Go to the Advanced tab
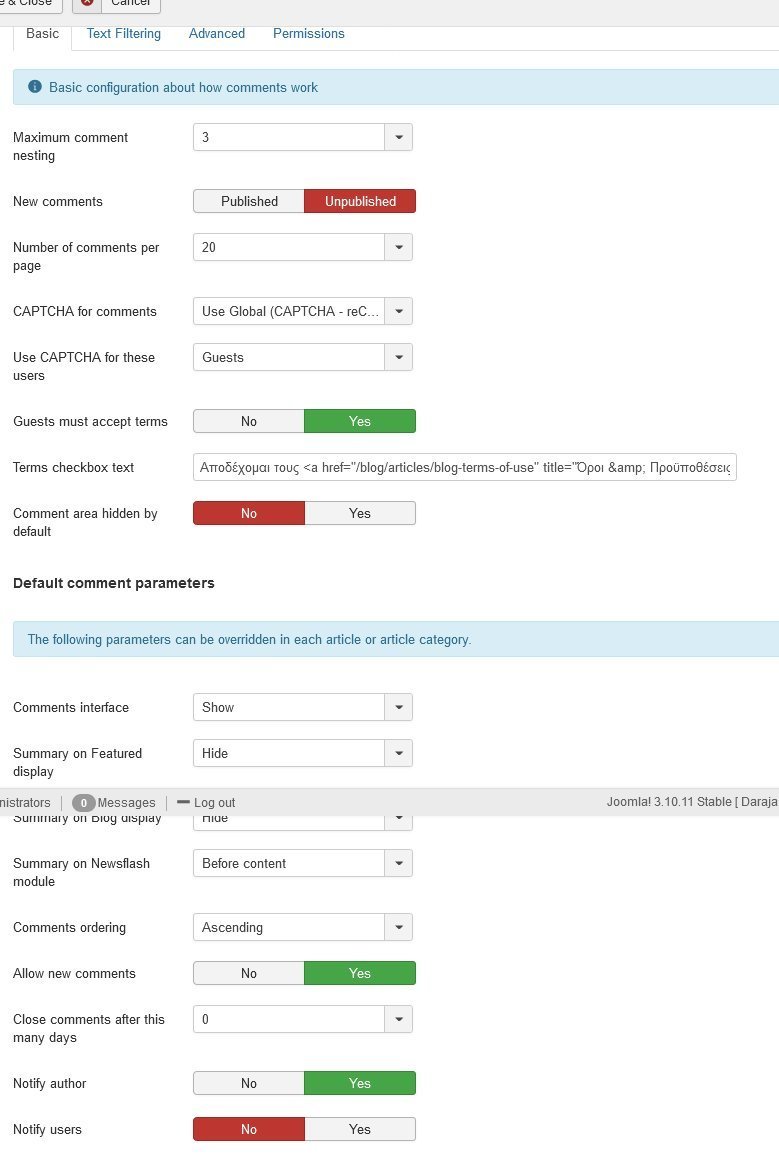779x1165 pixels. (x=217, y=33)
